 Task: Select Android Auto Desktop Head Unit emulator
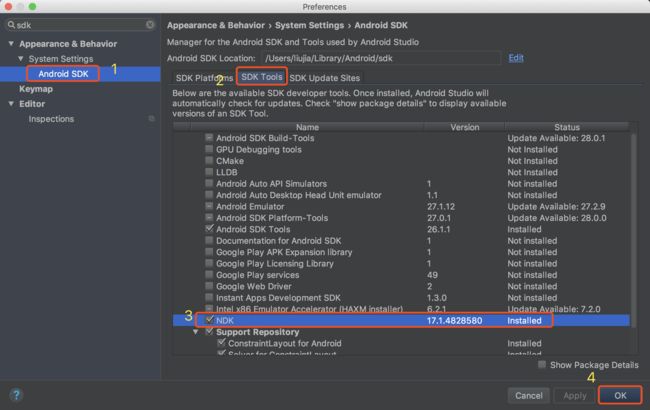[401, 195]
